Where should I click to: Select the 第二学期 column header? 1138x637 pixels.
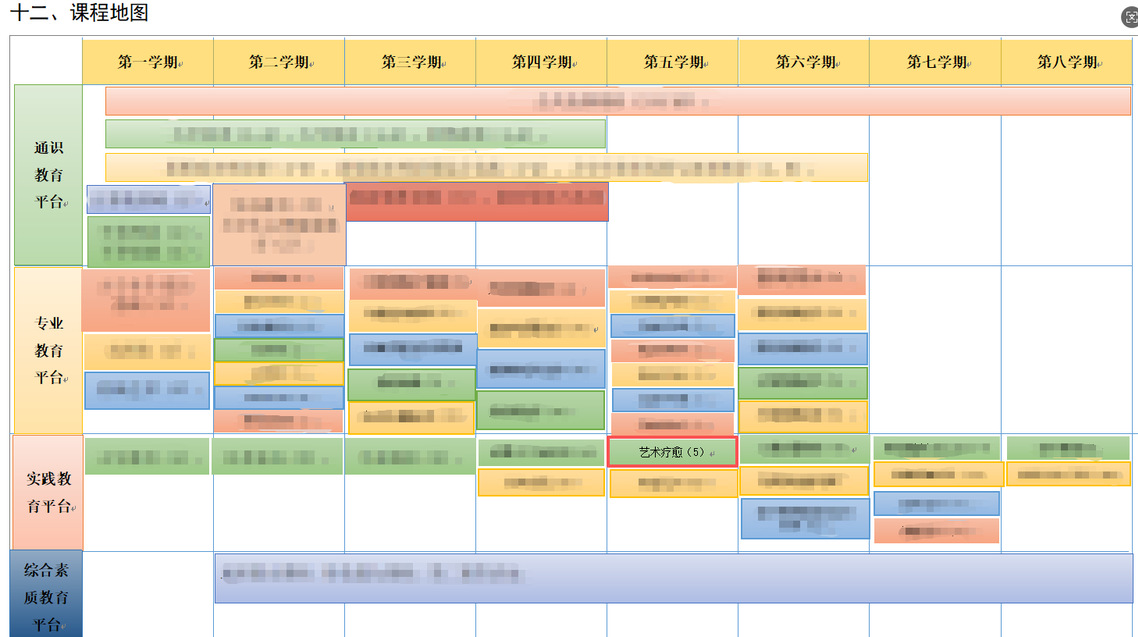click(x=279, y=62)
